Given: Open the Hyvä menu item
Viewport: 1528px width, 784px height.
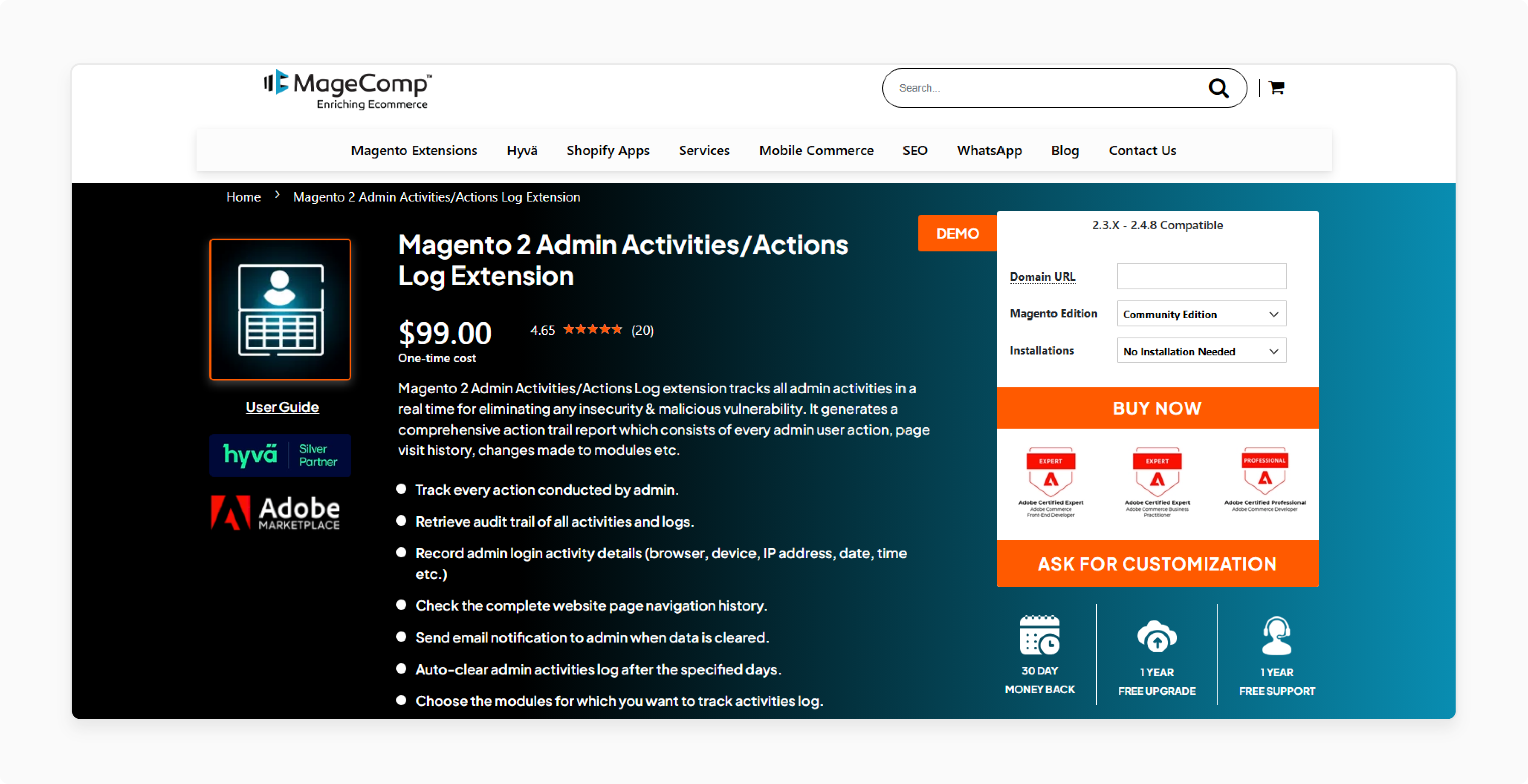Looking at the screenshot, I should pos(522,151).
